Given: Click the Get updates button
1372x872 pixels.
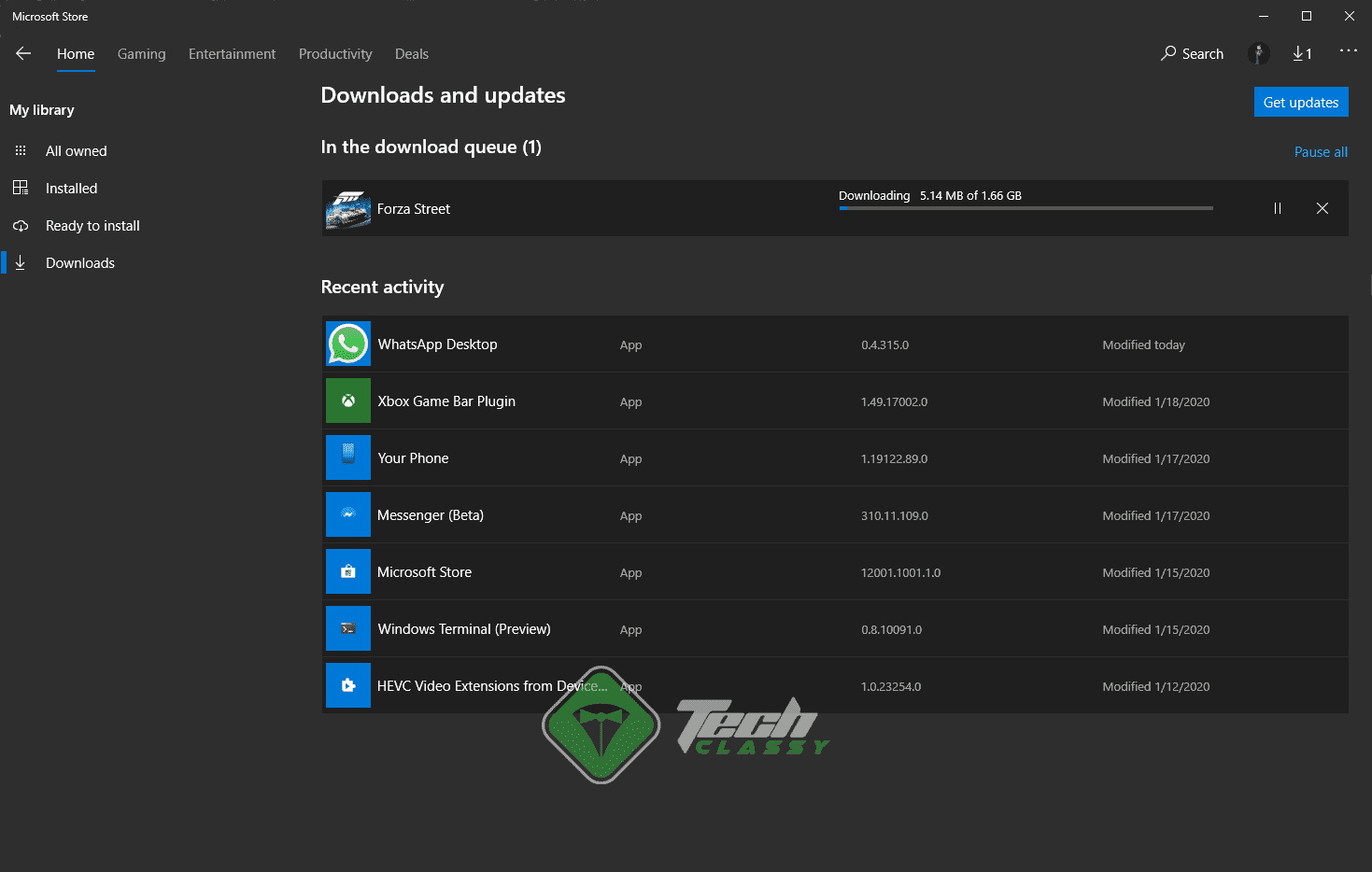Looking at the screenshot, I should click(1301, 101).
